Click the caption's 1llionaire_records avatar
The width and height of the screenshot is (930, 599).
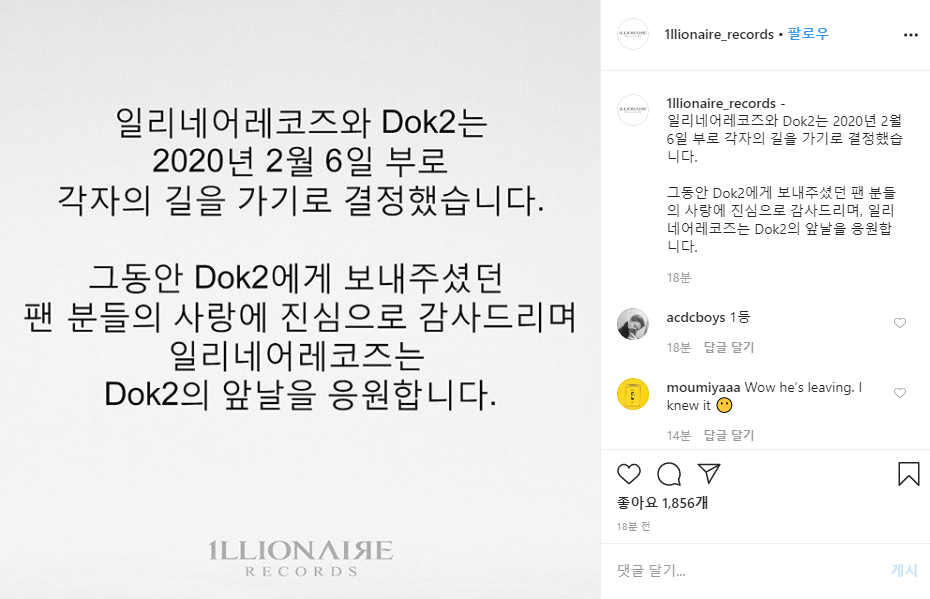click(633, 110)
